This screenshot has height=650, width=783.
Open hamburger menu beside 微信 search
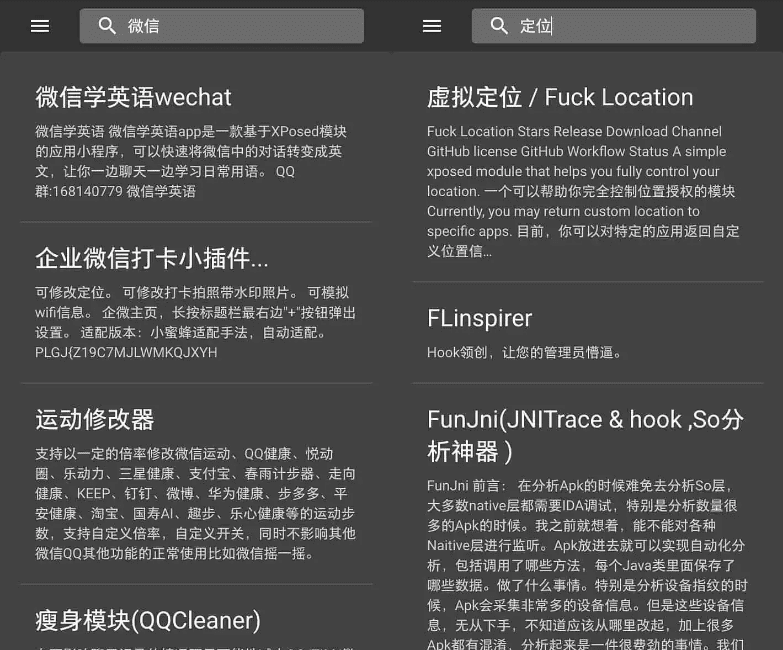[x=40, y=26]
